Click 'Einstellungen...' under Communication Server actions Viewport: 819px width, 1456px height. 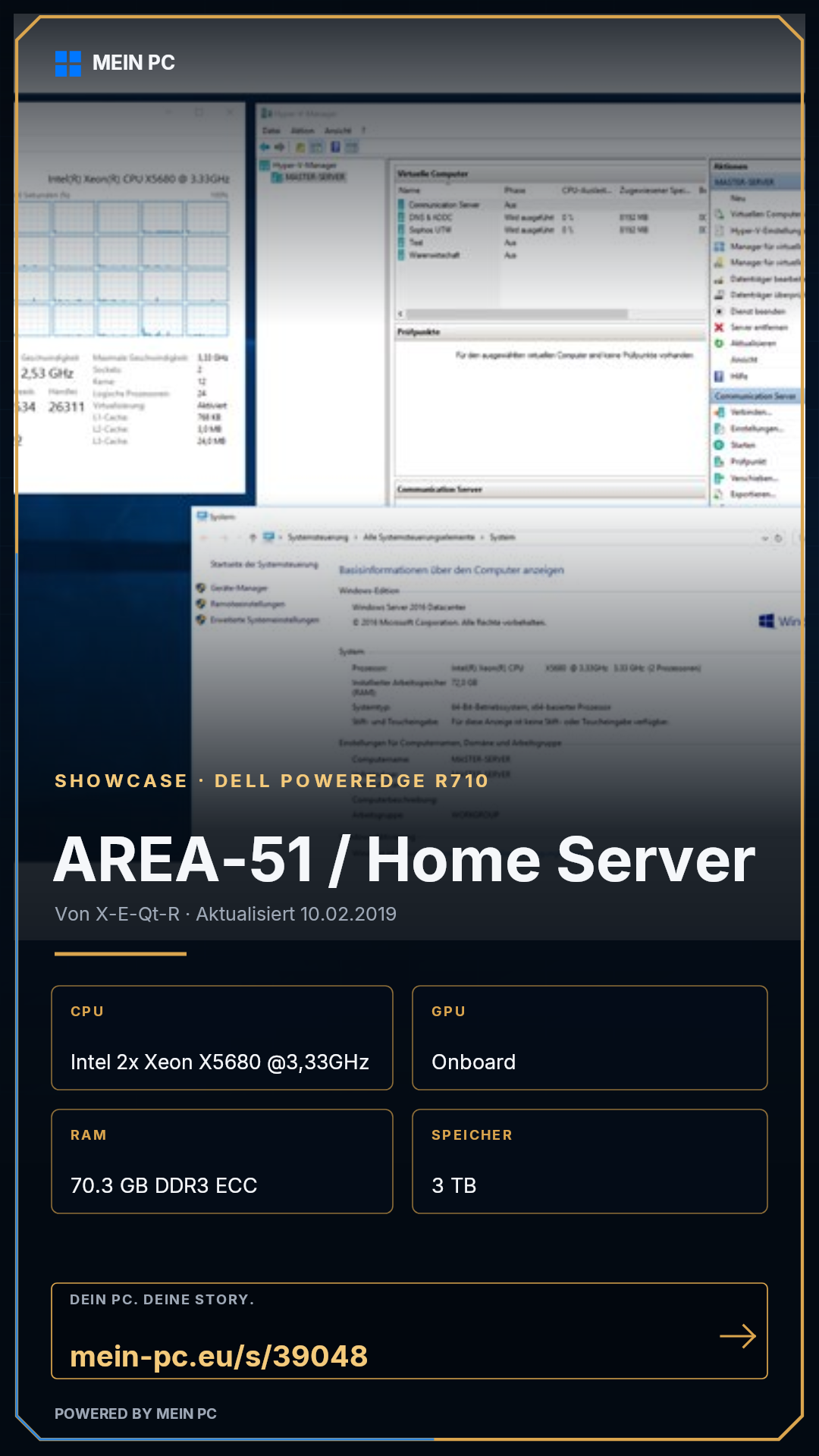[757, 429]
